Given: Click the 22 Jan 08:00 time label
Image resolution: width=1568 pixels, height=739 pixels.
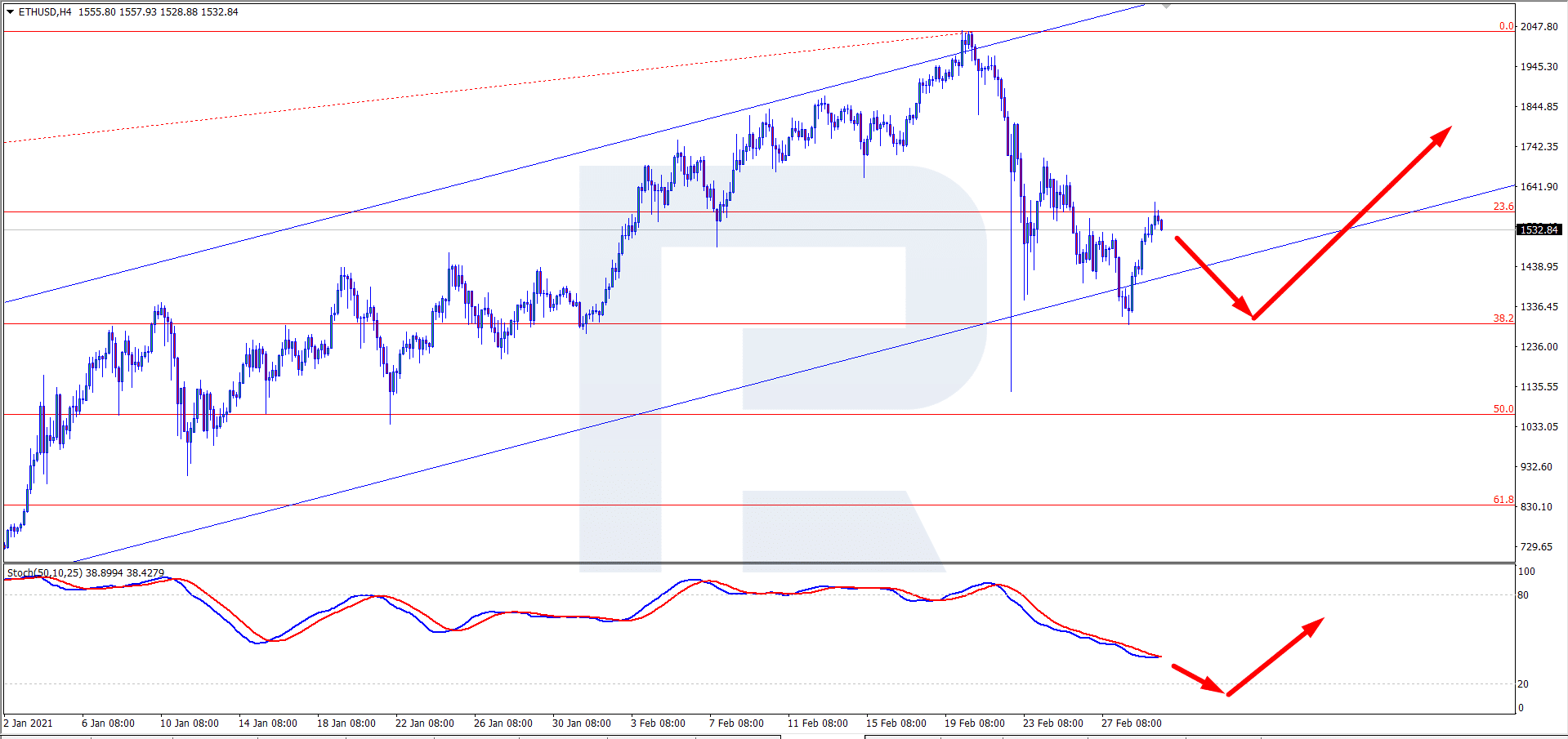Looking at the screenshot, I should tap(425, 723).
